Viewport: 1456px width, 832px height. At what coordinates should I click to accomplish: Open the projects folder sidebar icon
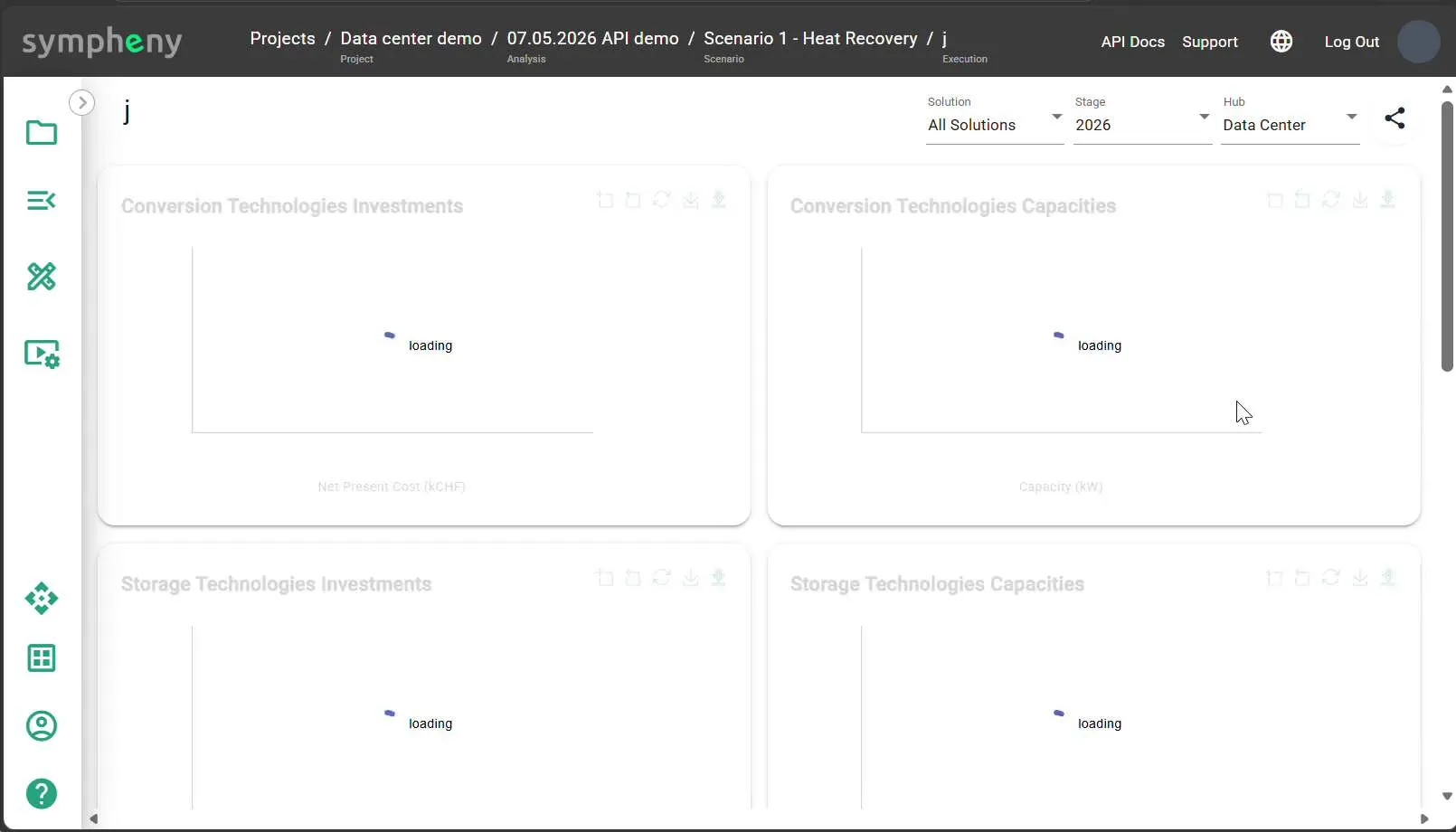(x=42, y=133)
